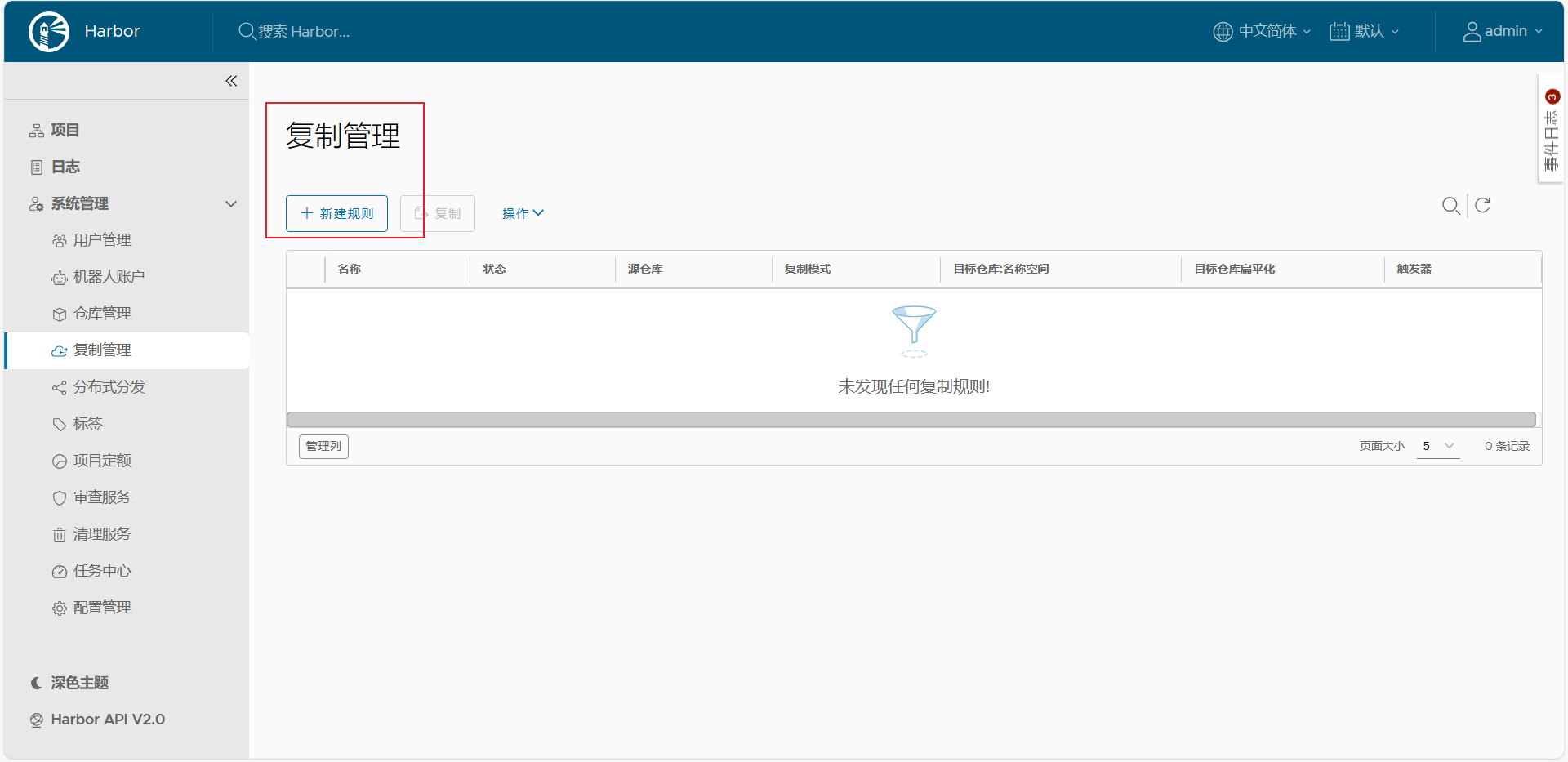Open the 事件日志 event log side panel
Screen dimensions: 1568x762
(1551, 128)
